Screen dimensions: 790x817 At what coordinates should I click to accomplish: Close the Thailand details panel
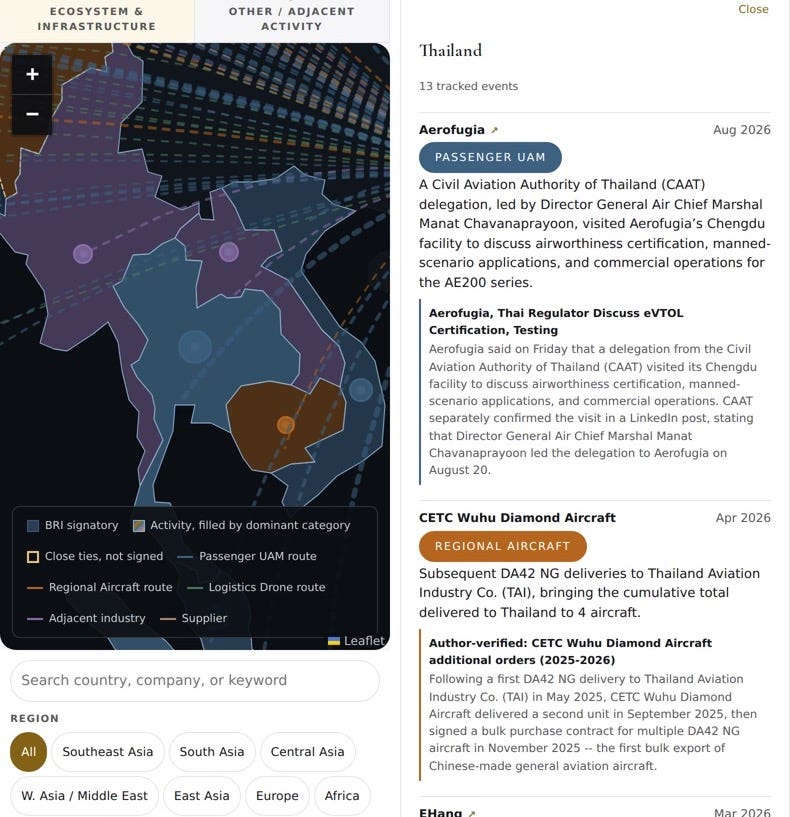point(753,9)
